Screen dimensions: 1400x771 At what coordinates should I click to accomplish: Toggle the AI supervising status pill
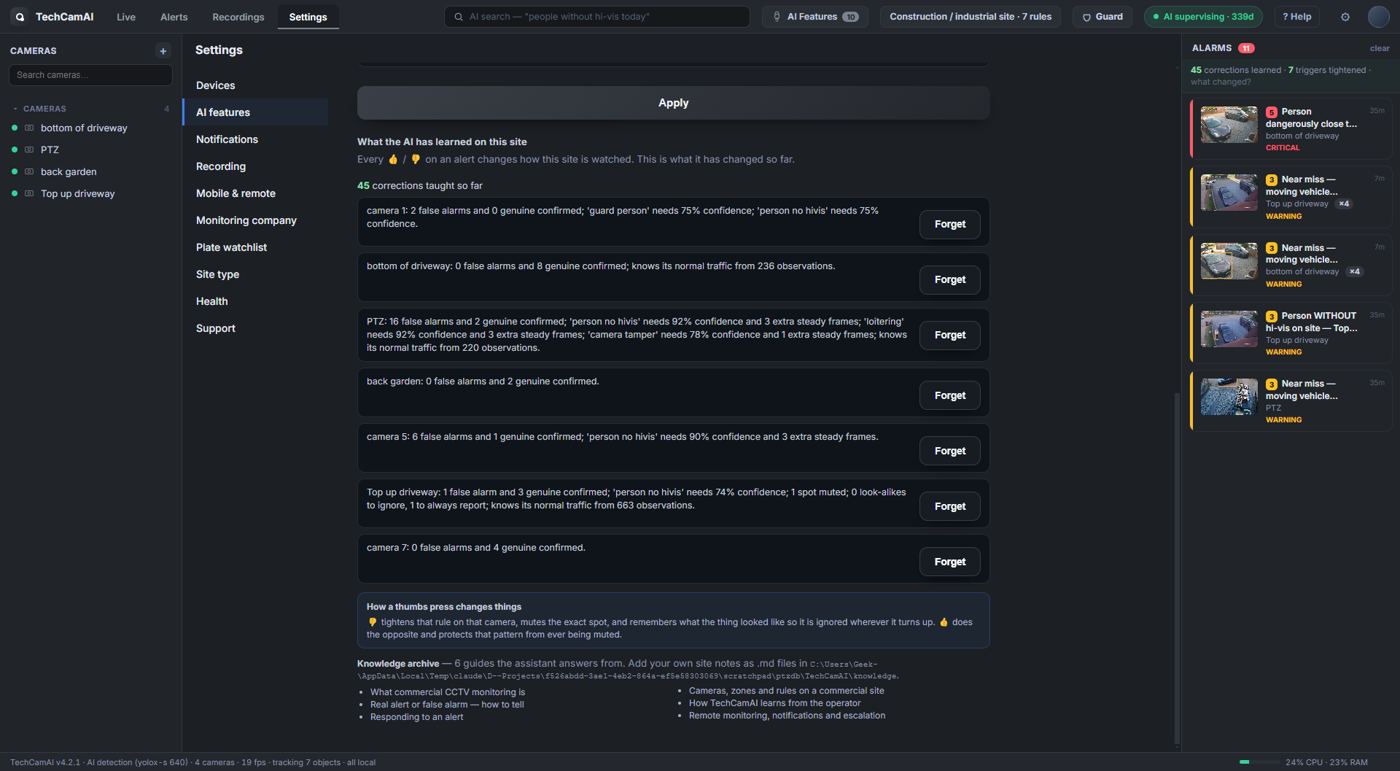tap(1203, 17)
